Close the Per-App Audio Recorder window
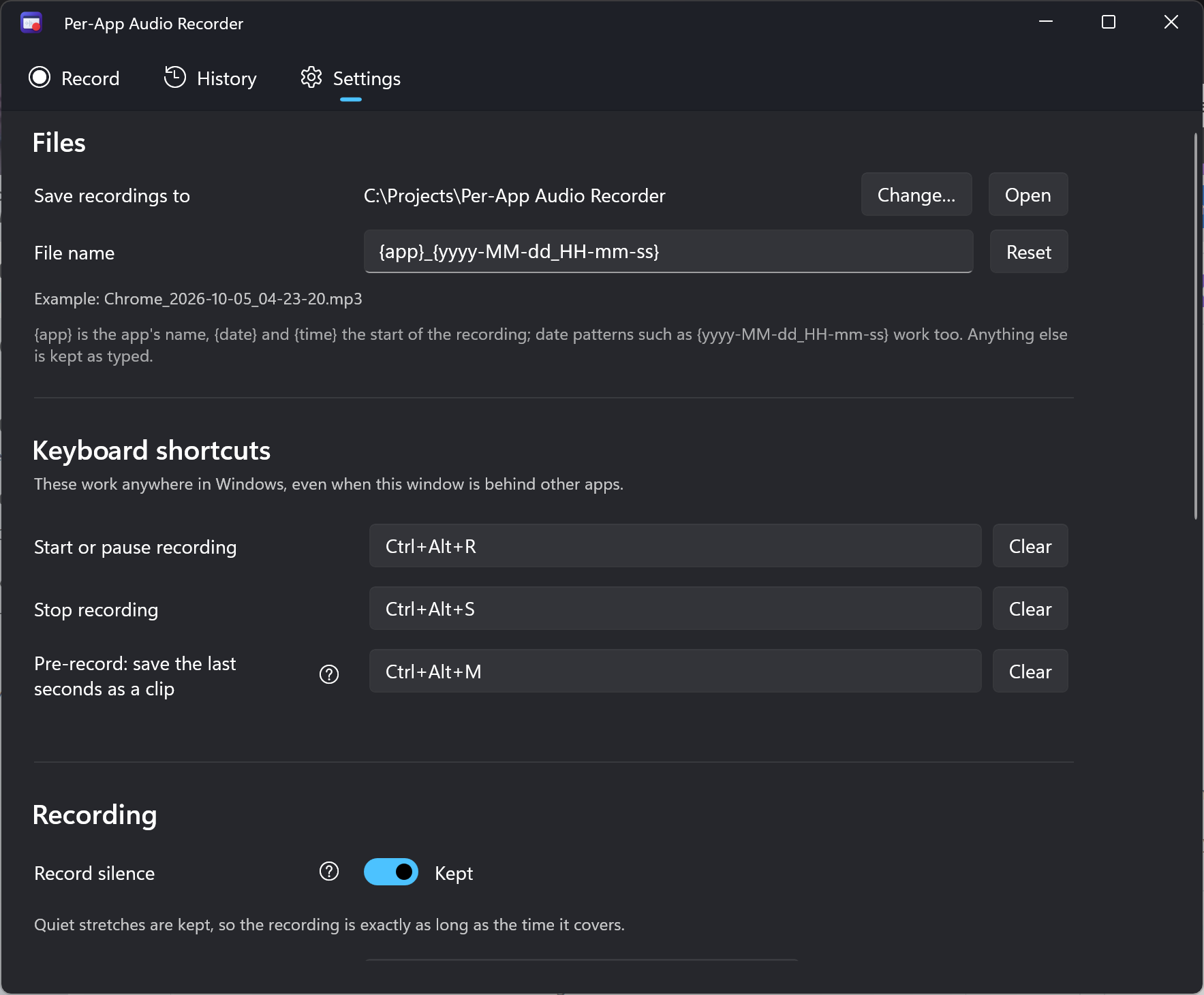Viewport: 1204px width, 995px height. coord(1171,22)
